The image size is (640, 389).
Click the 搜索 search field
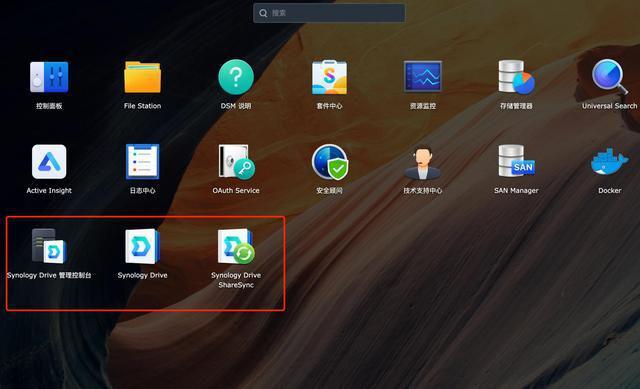329,13
